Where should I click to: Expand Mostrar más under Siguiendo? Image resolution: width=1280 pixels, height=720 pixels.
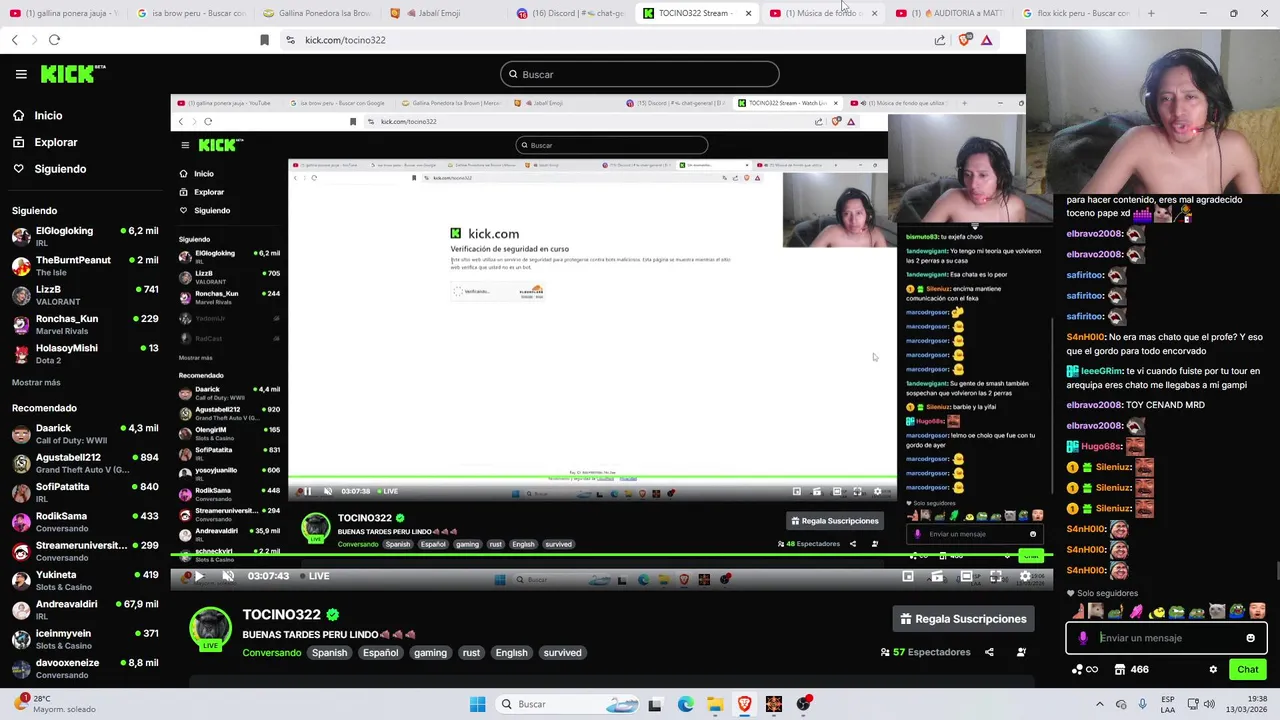point(36,382)
